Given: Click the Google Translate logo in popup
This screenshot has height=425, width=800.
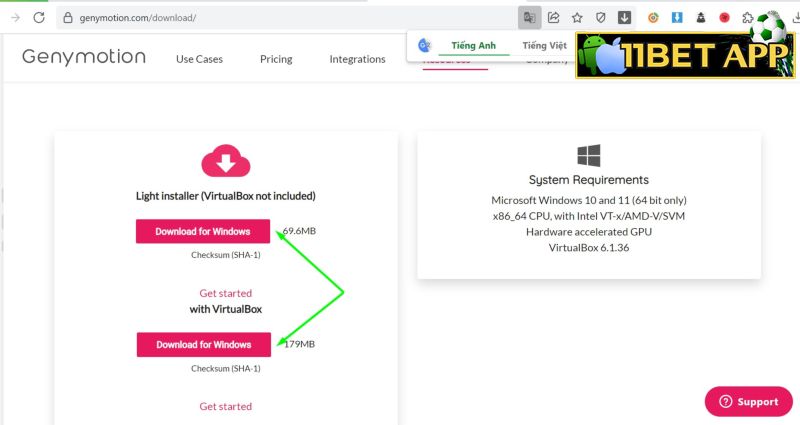Looking at the screenshot, I should (424, 45).
